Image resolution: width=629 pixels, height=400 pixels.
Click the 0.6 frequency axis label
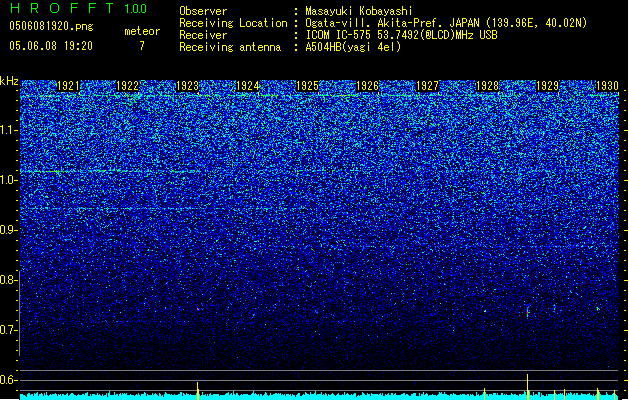point(8,380)
